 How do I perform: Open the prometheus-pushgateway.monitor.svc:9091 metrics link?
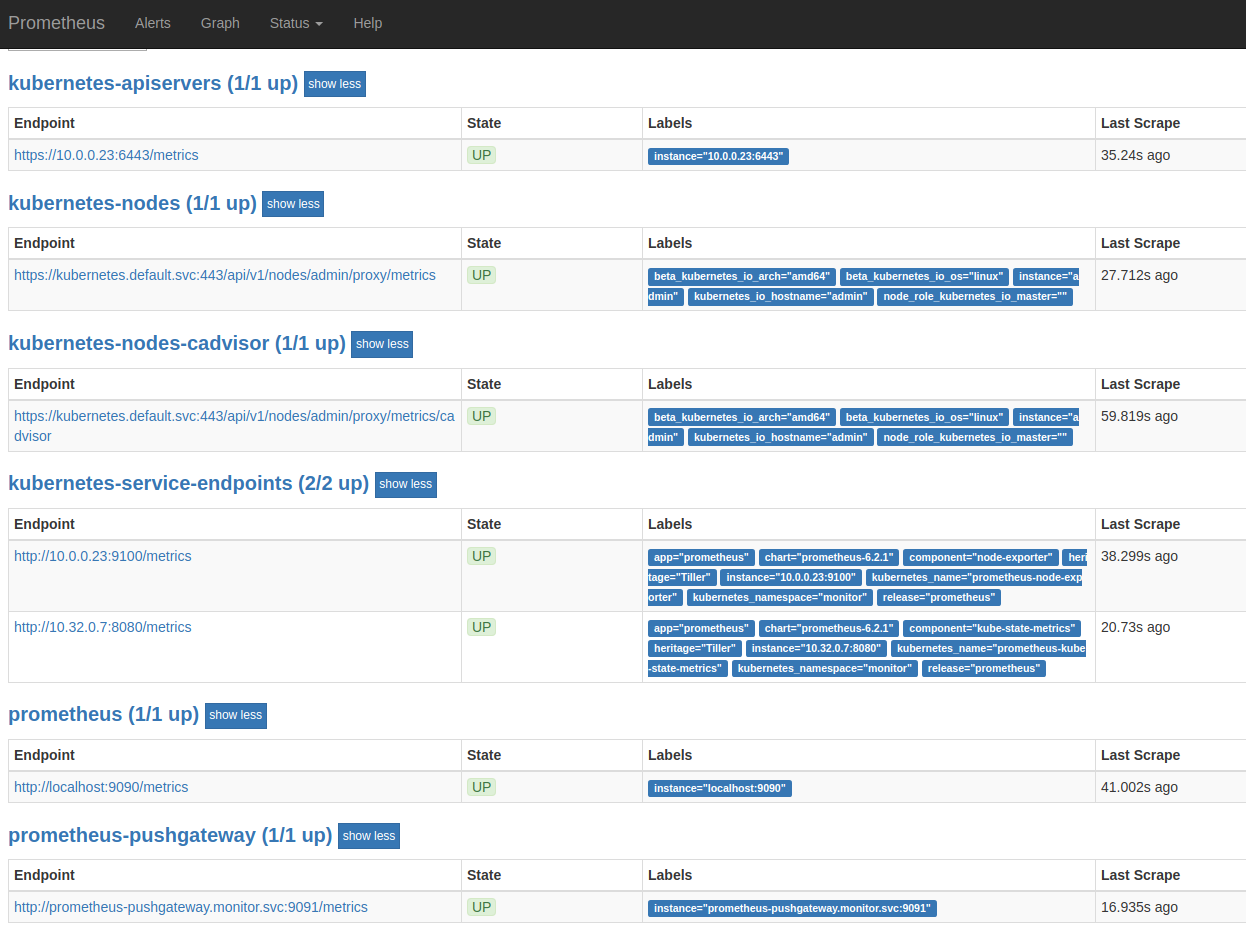(191, 907)
